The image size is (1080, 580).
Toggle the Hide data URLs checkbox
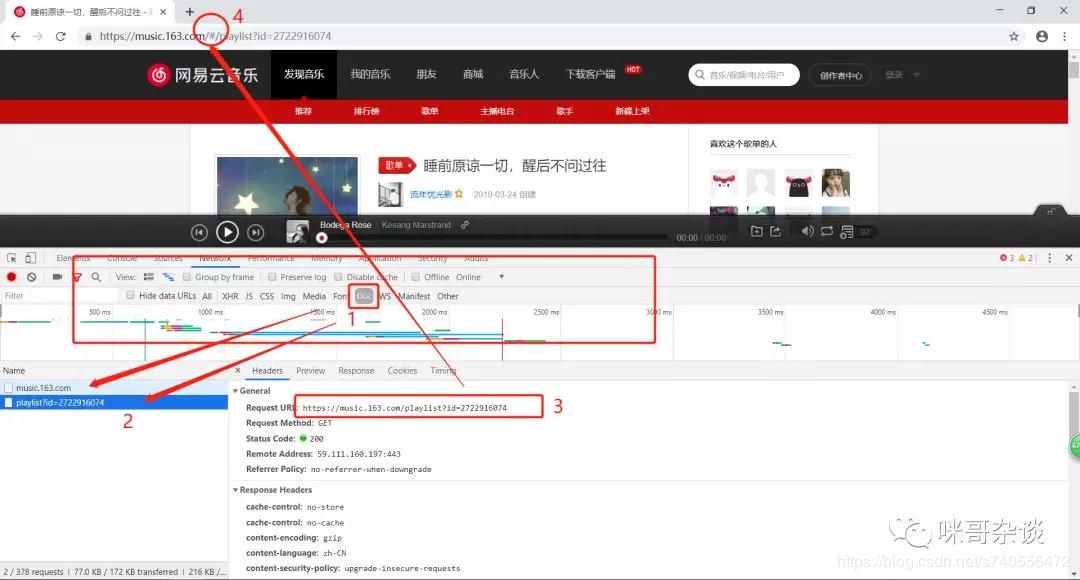point(130,295)
